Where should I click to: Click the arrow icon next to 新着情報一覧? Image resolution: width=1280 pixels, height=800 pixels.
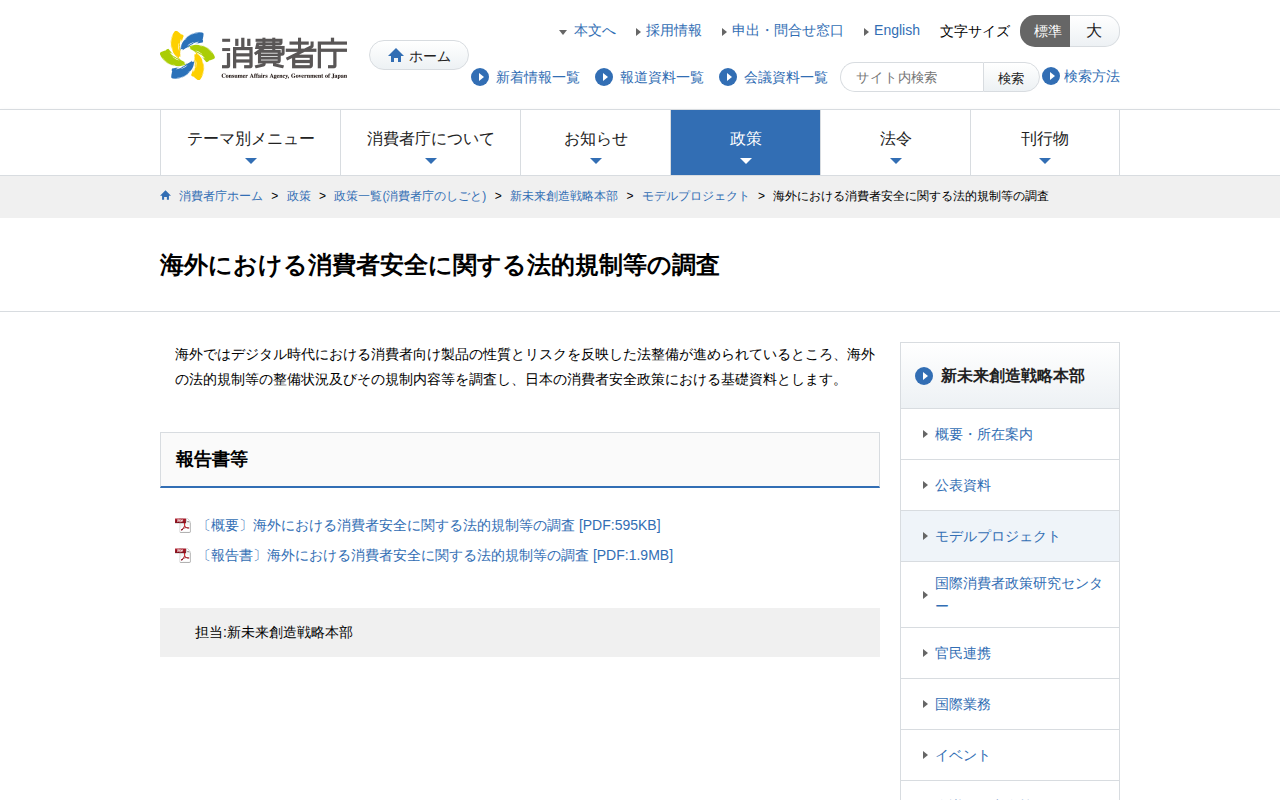point(480,77)
